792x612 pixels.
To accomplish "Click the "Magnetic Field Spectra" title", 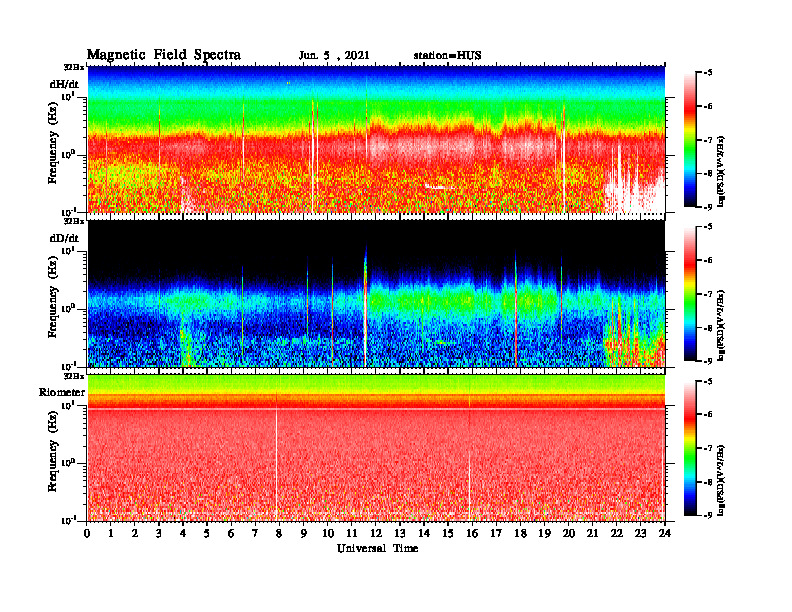I will pyautogui.click(x=164, y=55).
